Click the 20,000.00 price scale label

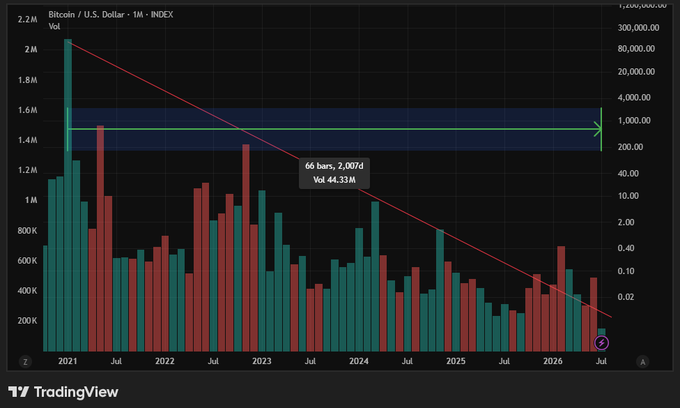(x=636, y=72)
